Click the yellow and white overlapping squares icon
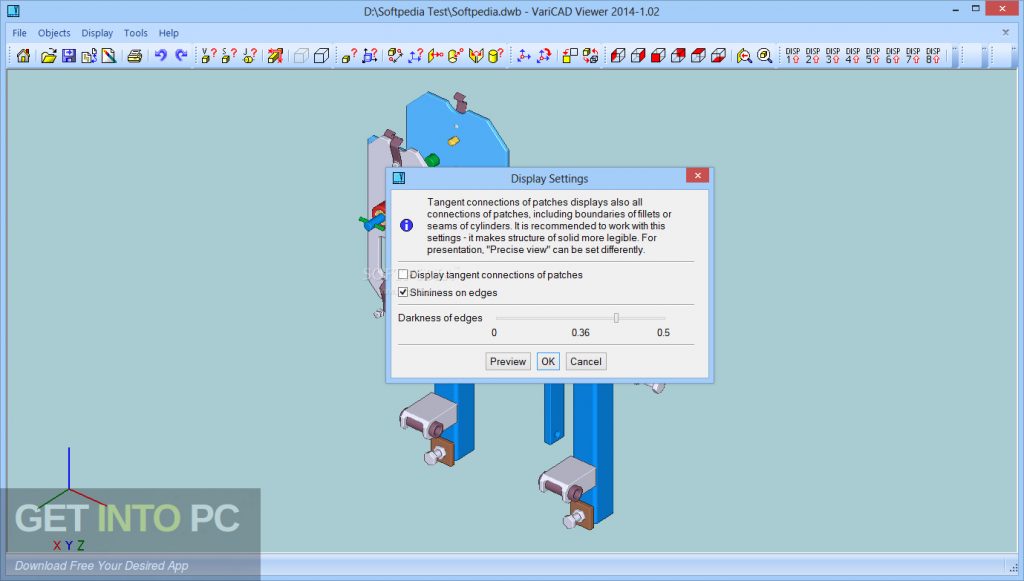Image resolution: width=1024 pixels, height=581 pixels. pos(570,56)
